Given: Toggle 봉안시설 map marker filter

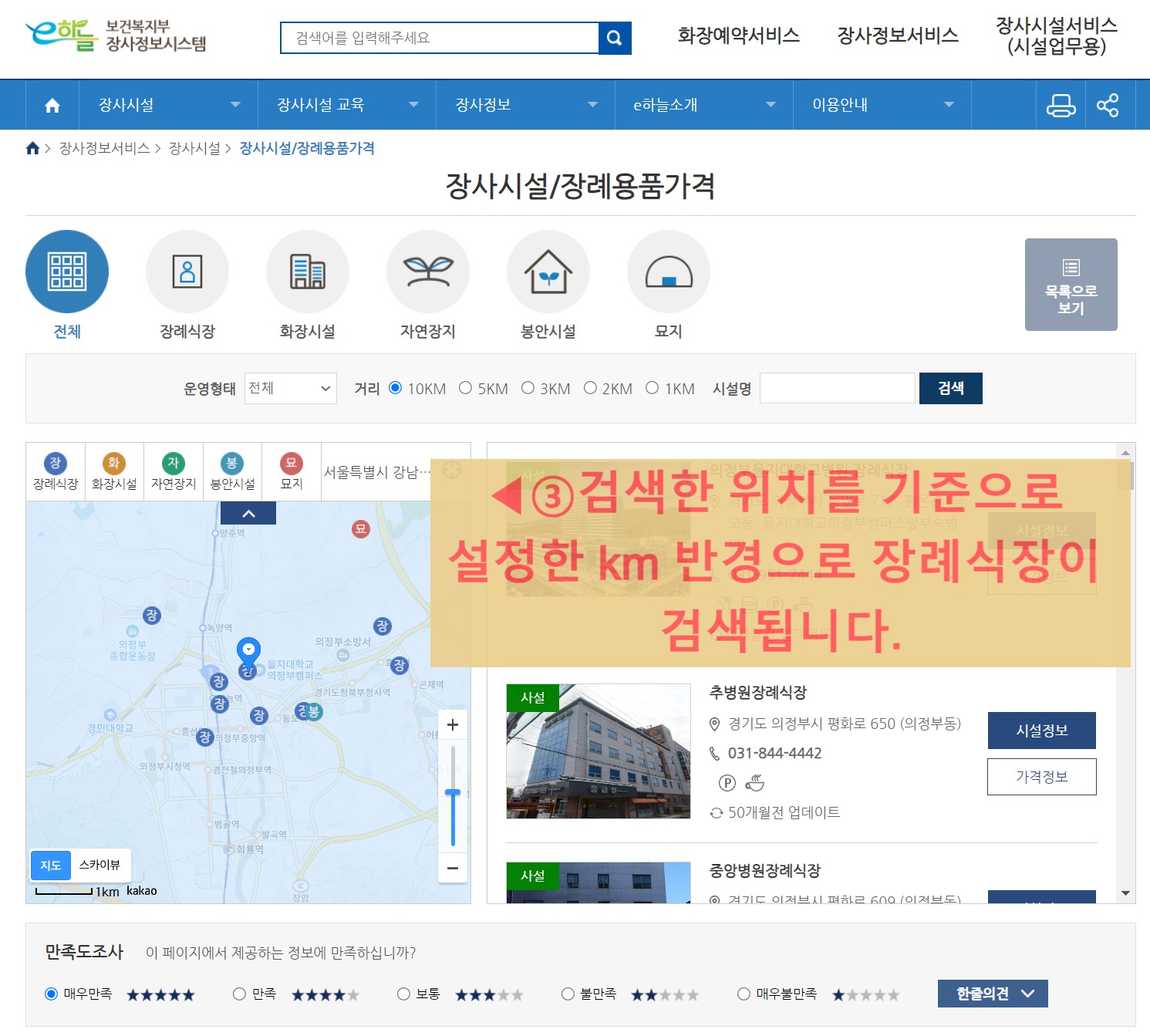Looking at the screenshot, I should point(232,471).
